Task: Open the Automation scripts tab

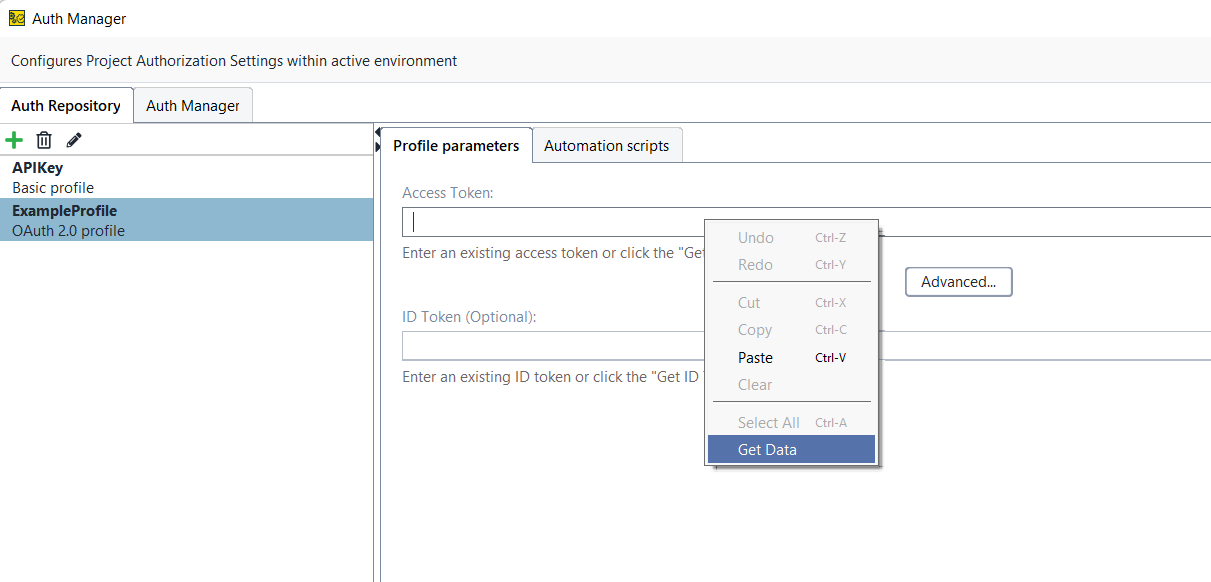Action: point(606,146)
